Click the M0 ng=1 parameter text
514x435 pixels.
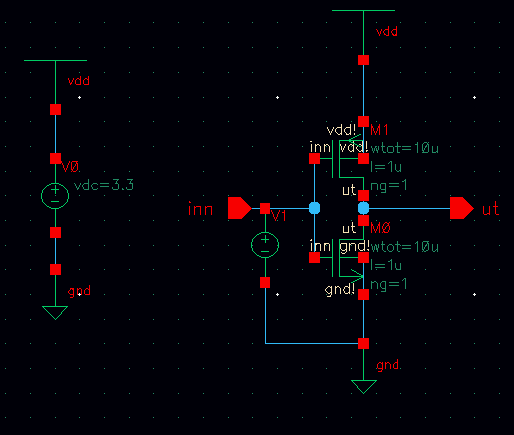389,284
